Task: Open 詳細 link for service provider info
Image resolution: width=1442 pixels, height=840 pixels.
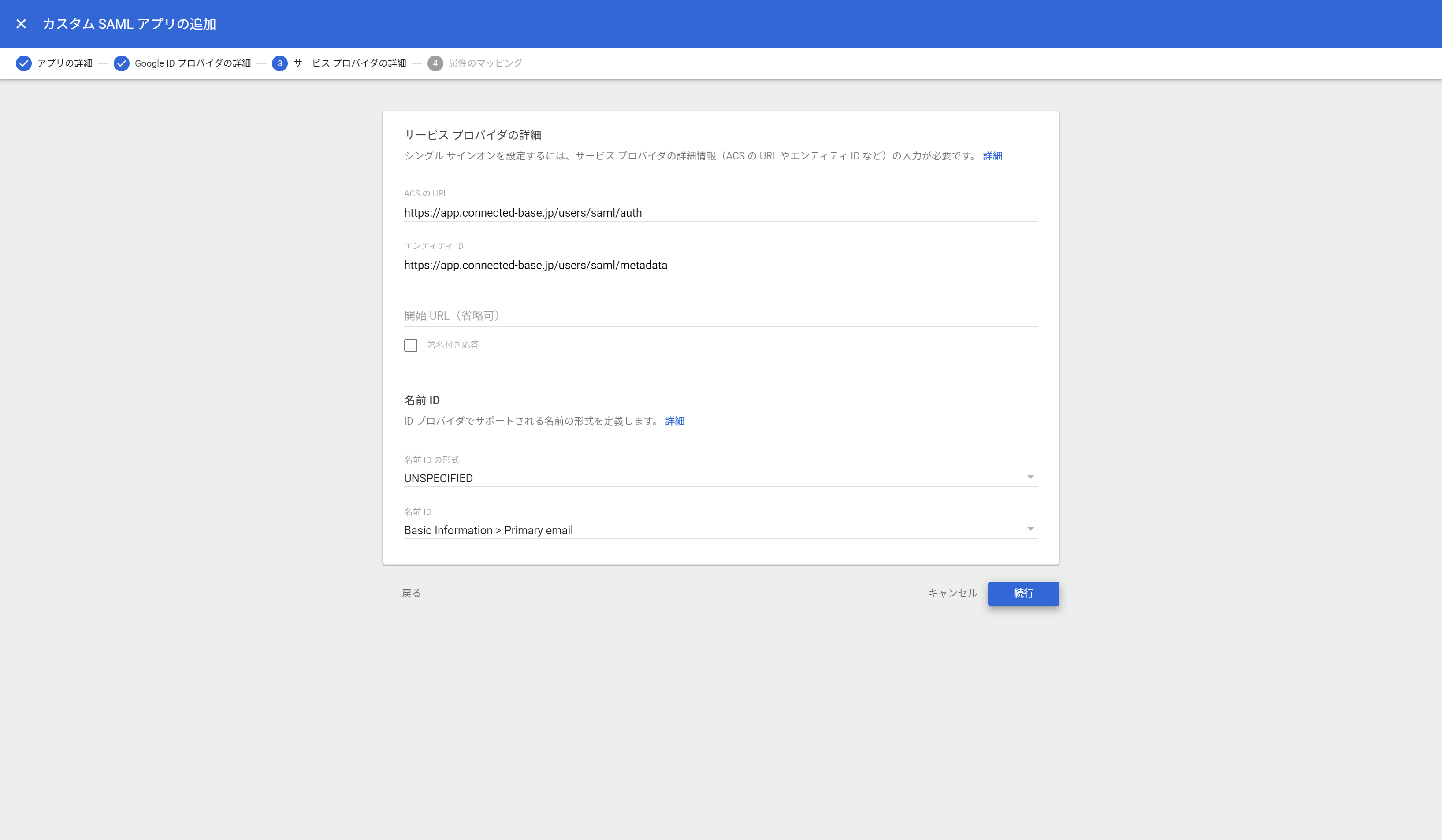Action: [992, 155]
